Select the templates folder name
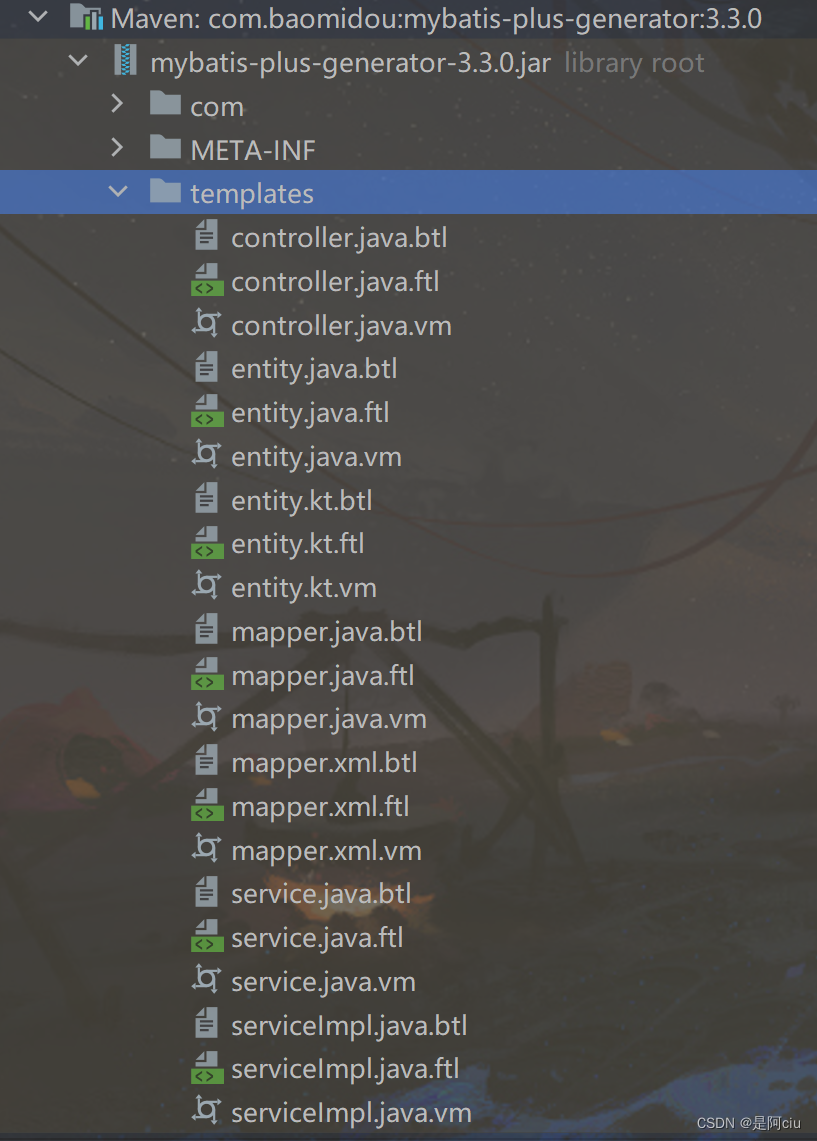Viewport: 817px width, 1141px height. pos(252,194)
